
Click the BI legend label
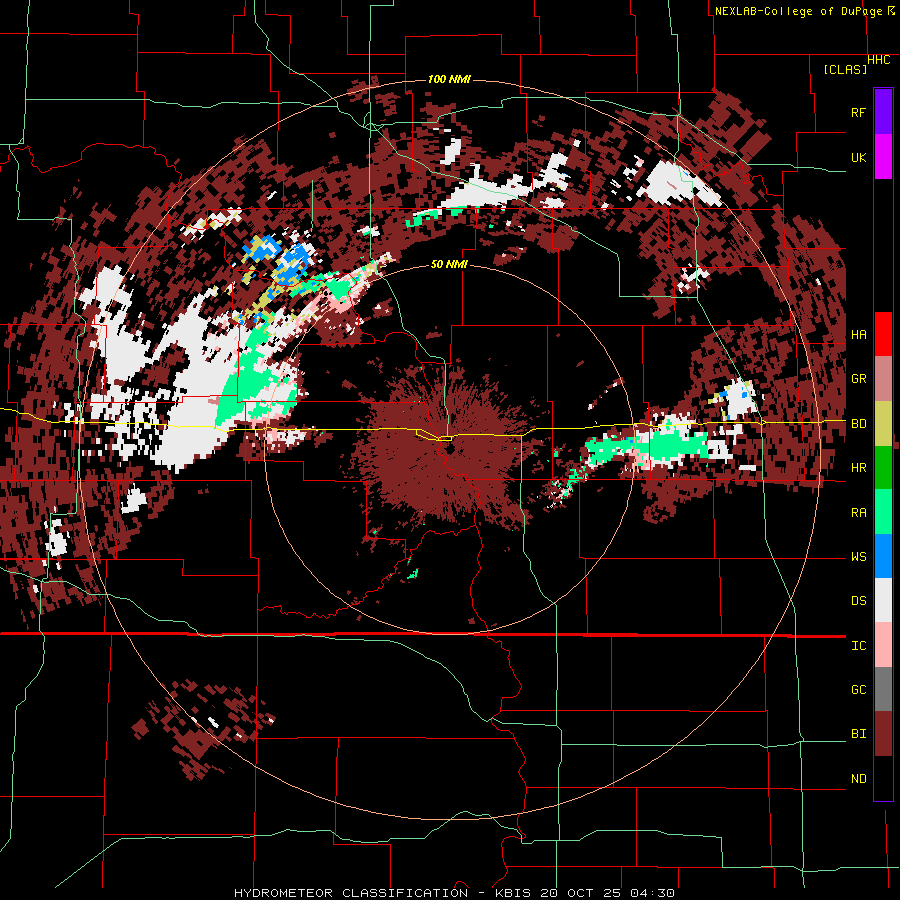pyautogui.click(x=859, y=734)
